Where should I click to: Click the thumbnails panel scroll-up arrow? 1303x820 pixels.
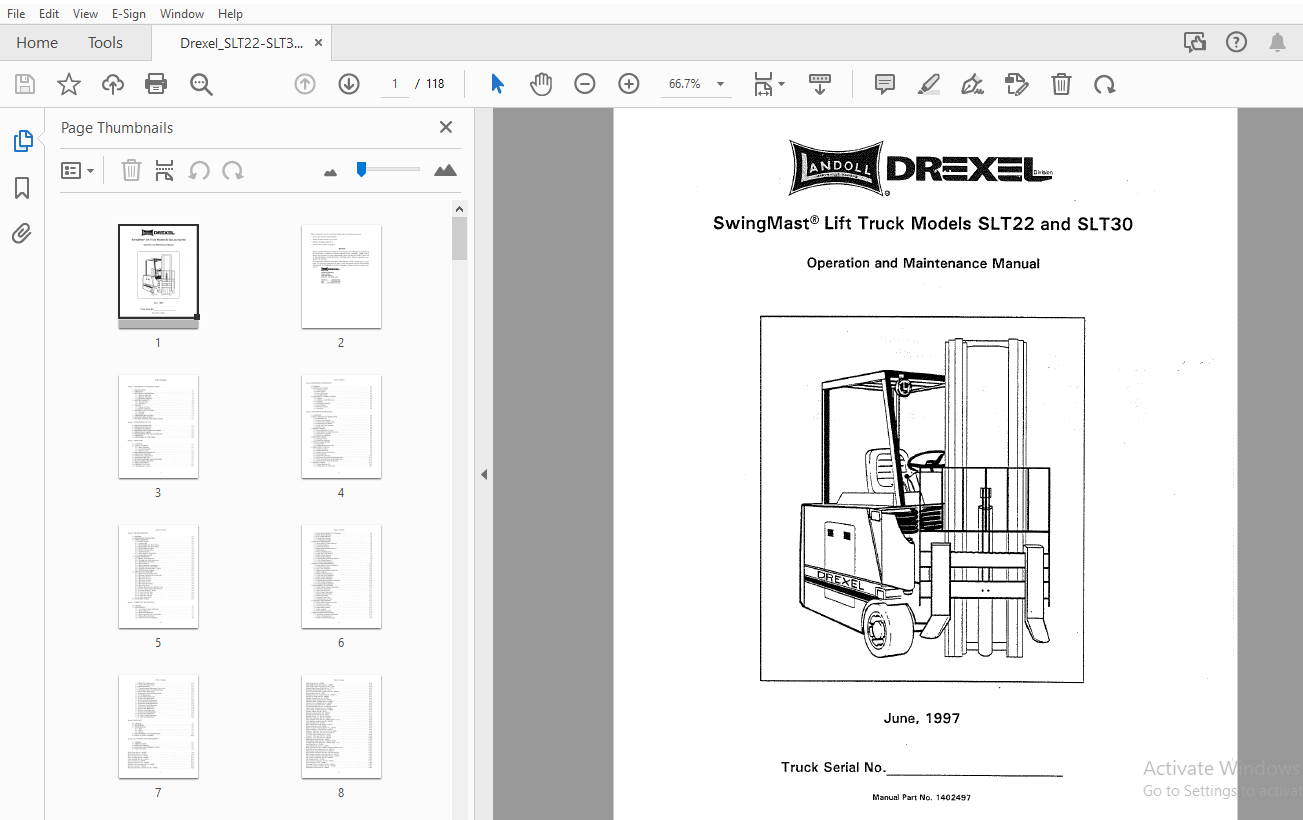click(x=459, y=209)
